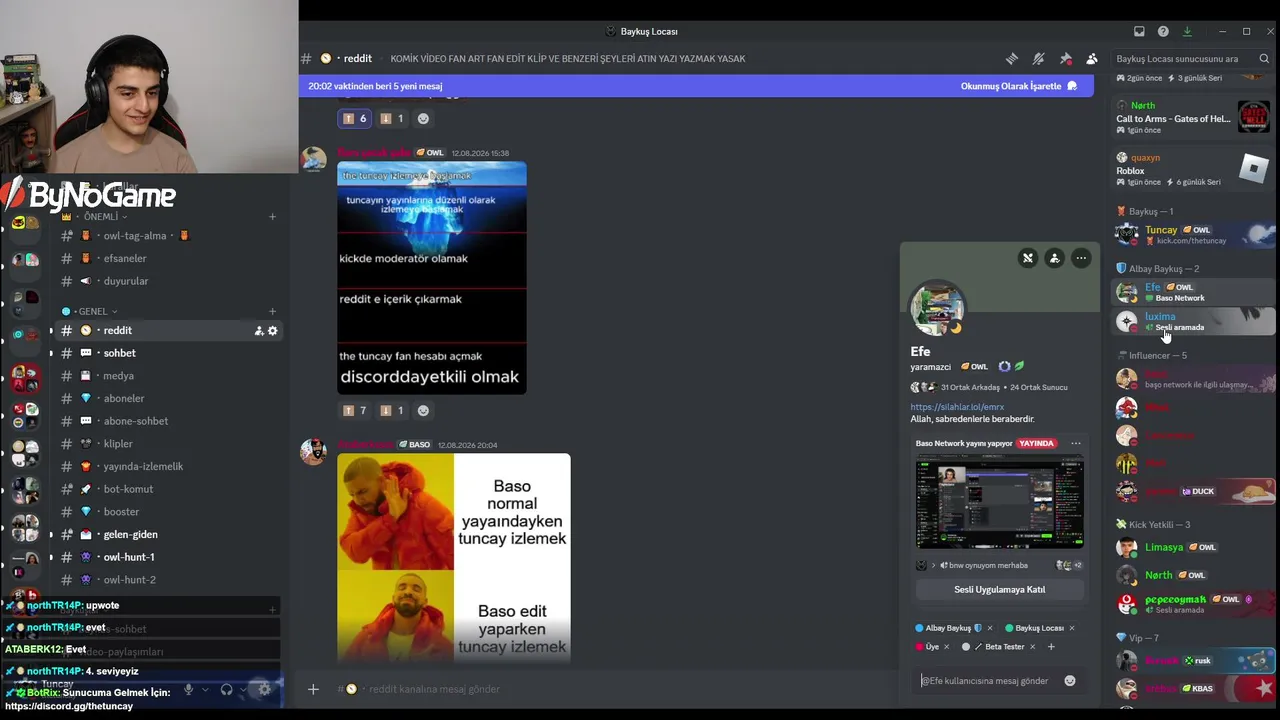Join voice via Sesli Uygulamaya Katıl
The height and width of the screenshot is (720, 1280).
coord(999,590)
